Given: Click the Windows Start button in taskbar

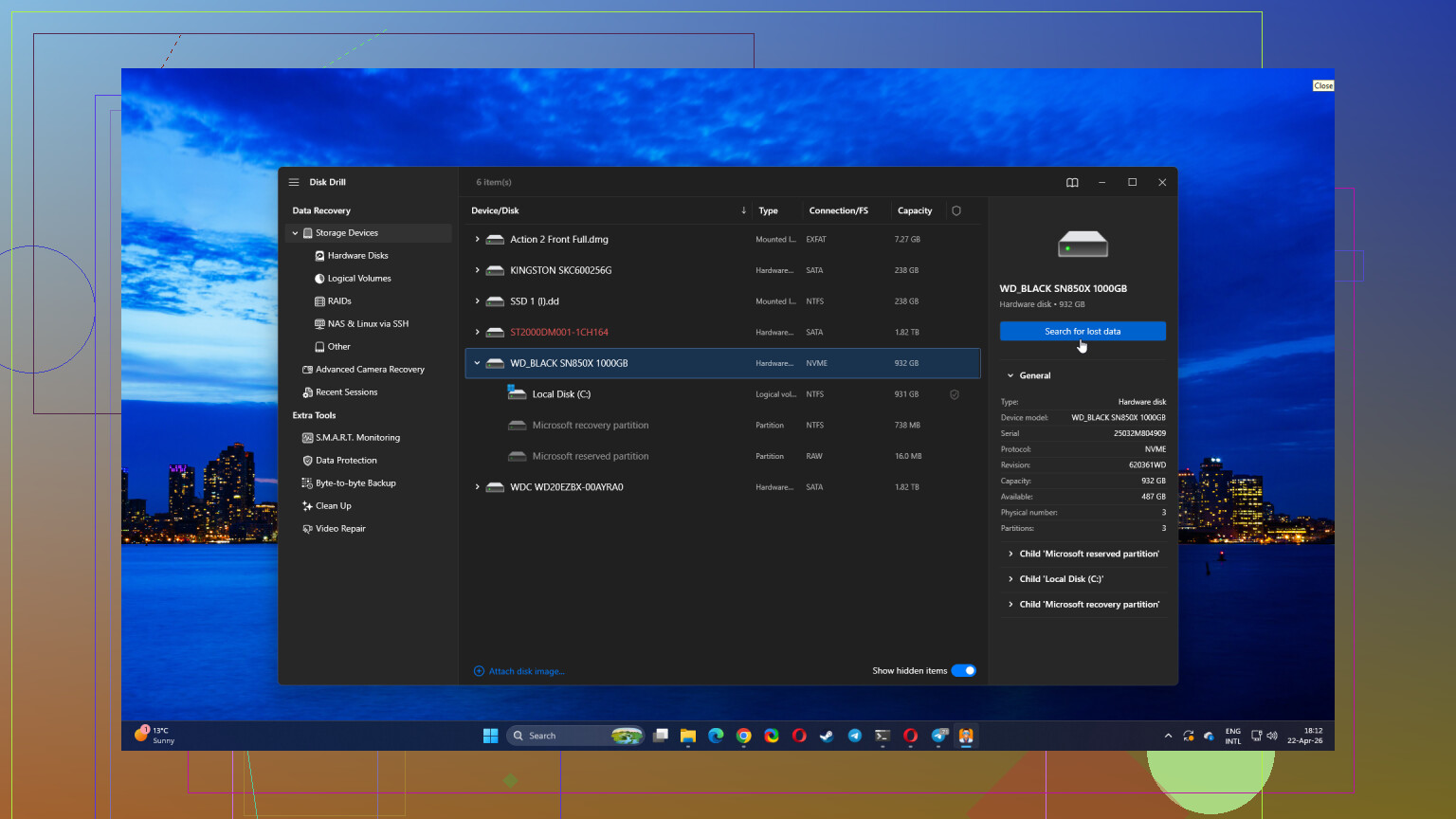Looking at the screenshot, I should (x=490, y=736).
